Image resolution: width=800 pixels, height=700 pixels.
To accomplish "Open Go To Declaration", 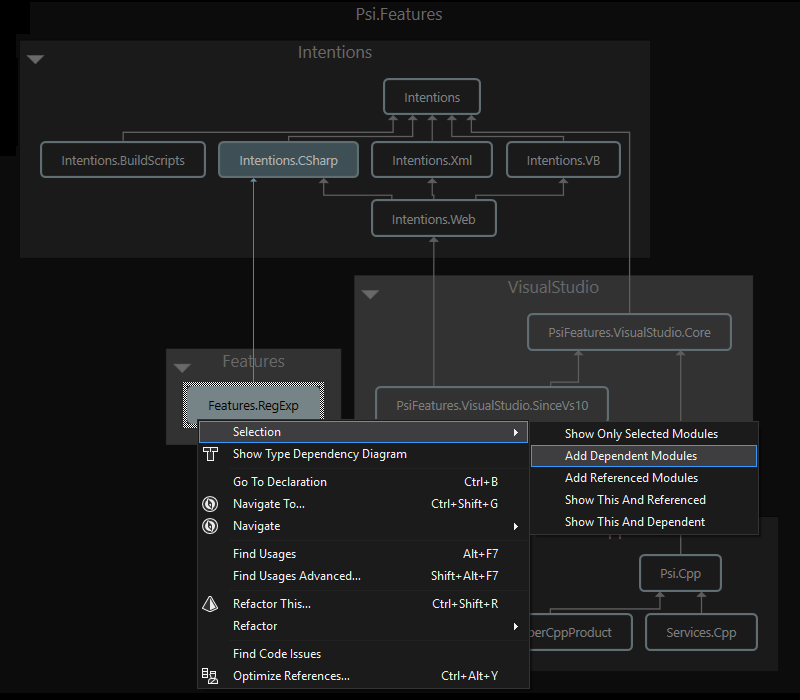I will point(280,482).
